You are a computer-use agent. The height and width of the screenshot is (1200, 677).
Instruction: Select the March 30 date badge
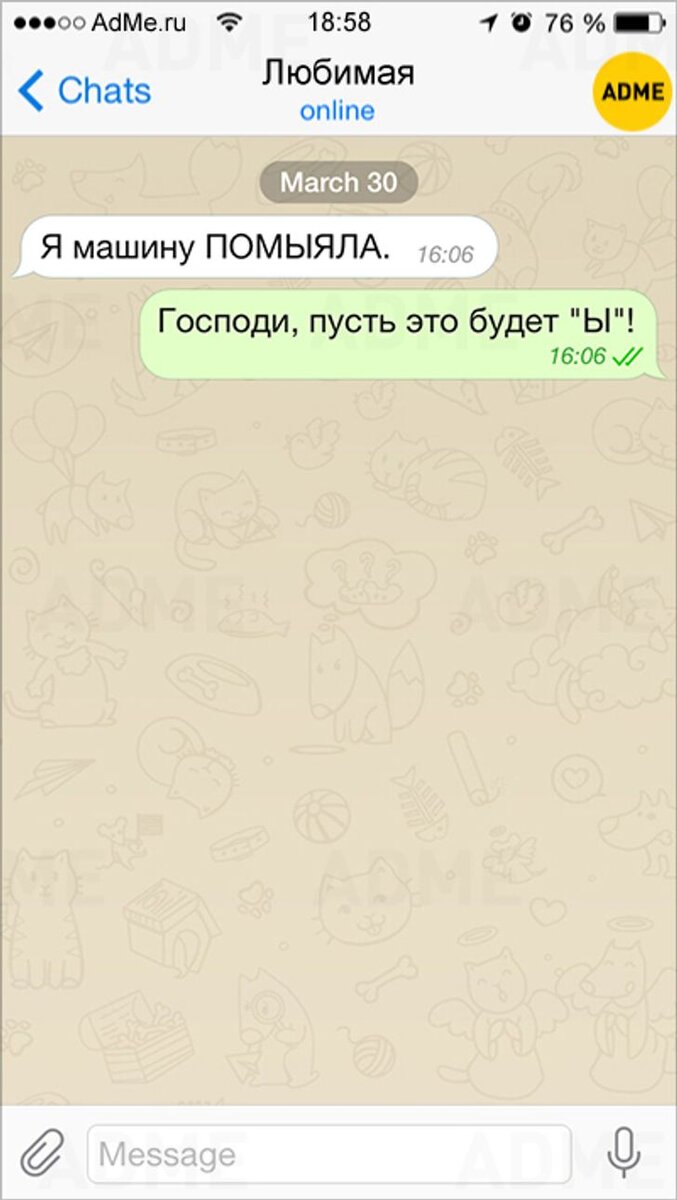(x=338, y=182)
